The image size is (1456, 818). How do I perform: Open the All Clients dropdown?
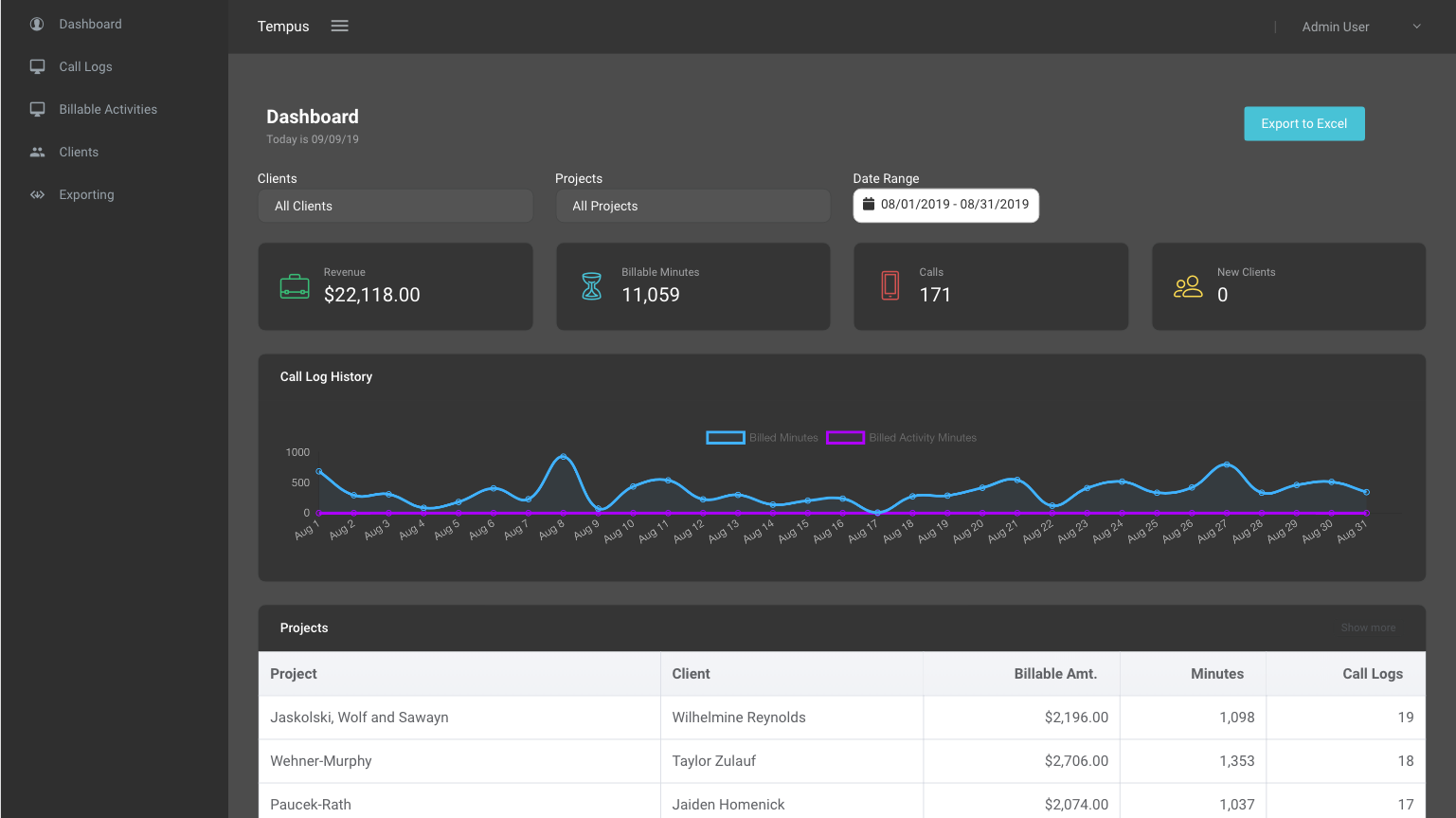395,206
